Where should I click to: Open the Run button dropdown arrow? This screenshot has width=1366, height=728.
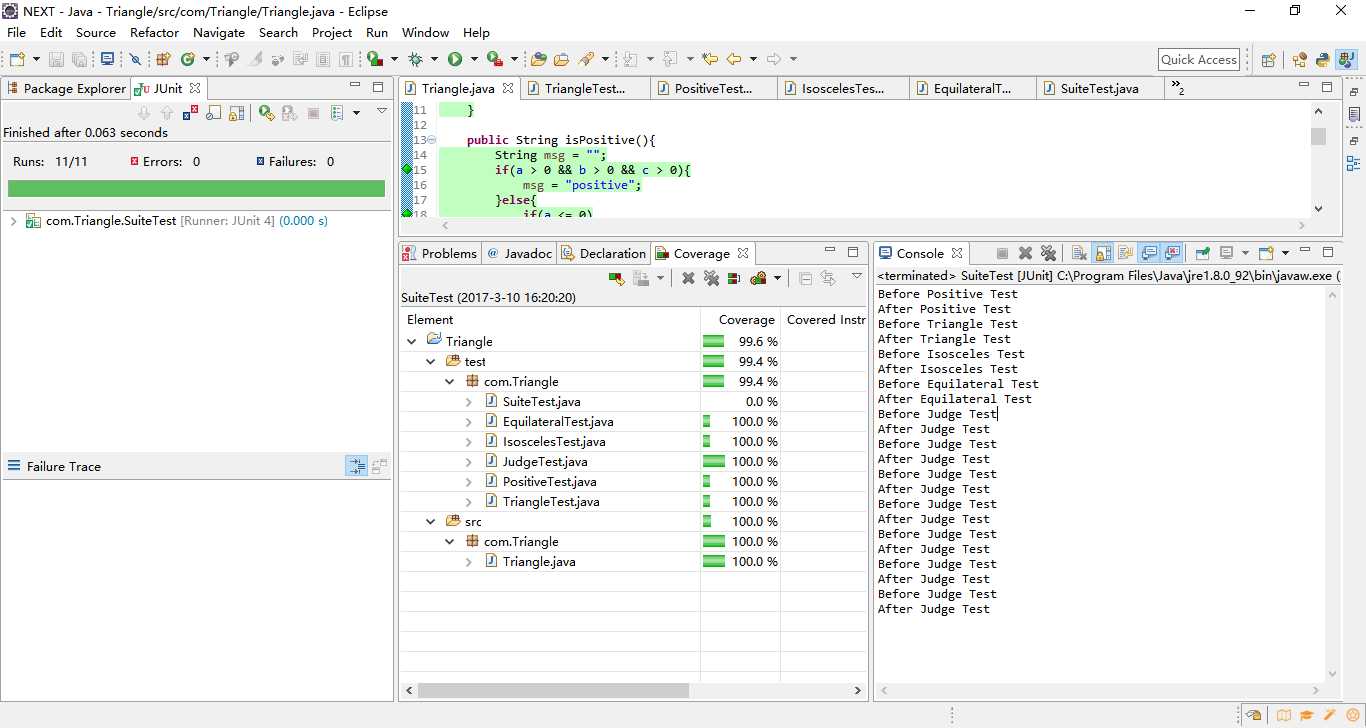coord(474,60)
